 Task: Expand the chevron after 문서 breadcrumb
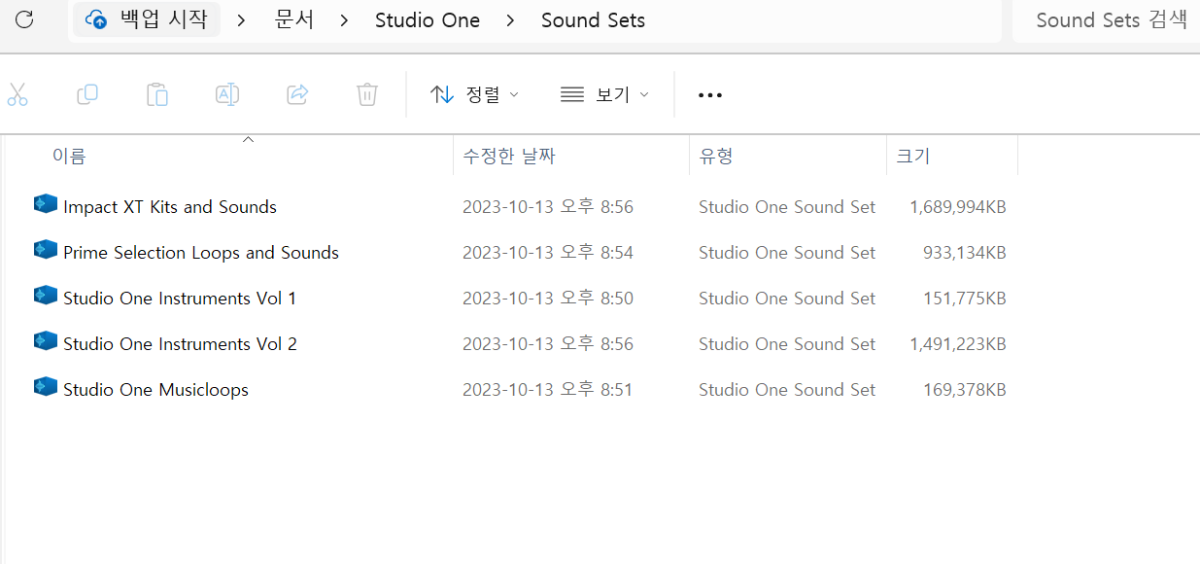pyautogui.click(x=344, y=20)
